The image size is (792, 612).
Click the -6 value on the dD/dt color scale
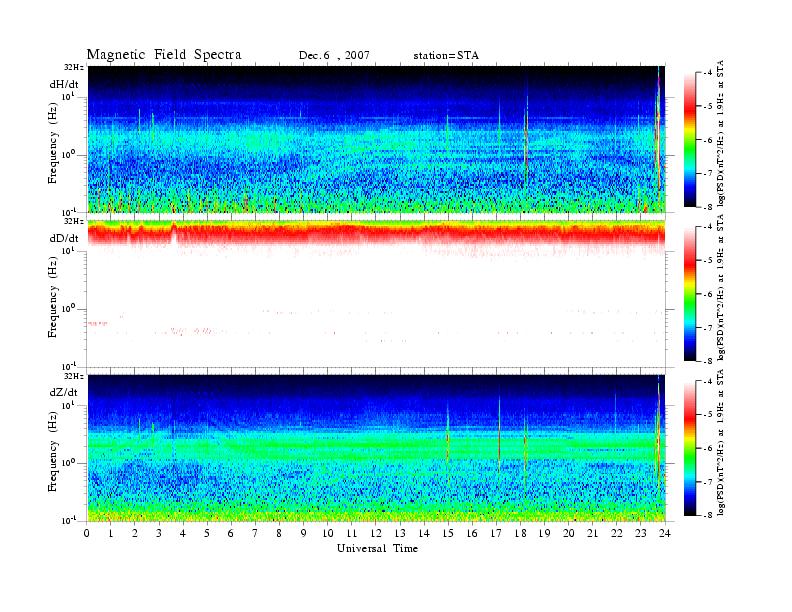pos(707,294)
